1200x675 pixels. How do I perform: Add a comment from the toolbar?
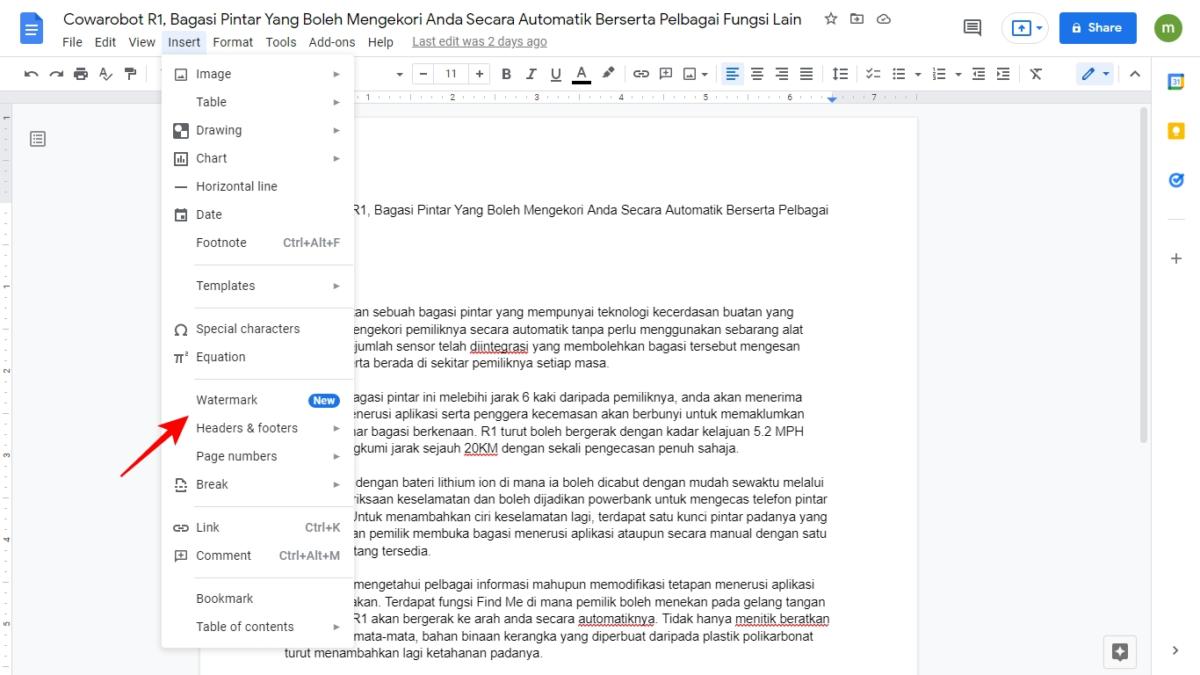(x=665, y=74)
